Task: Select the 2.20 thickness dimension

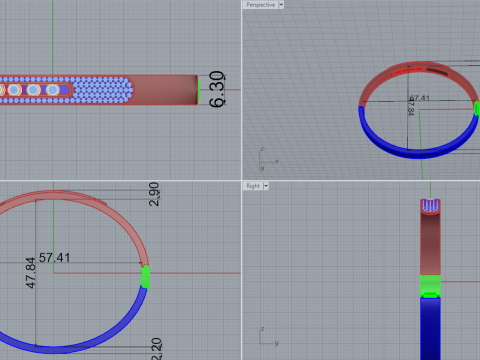Action: [x=156, y=349]
